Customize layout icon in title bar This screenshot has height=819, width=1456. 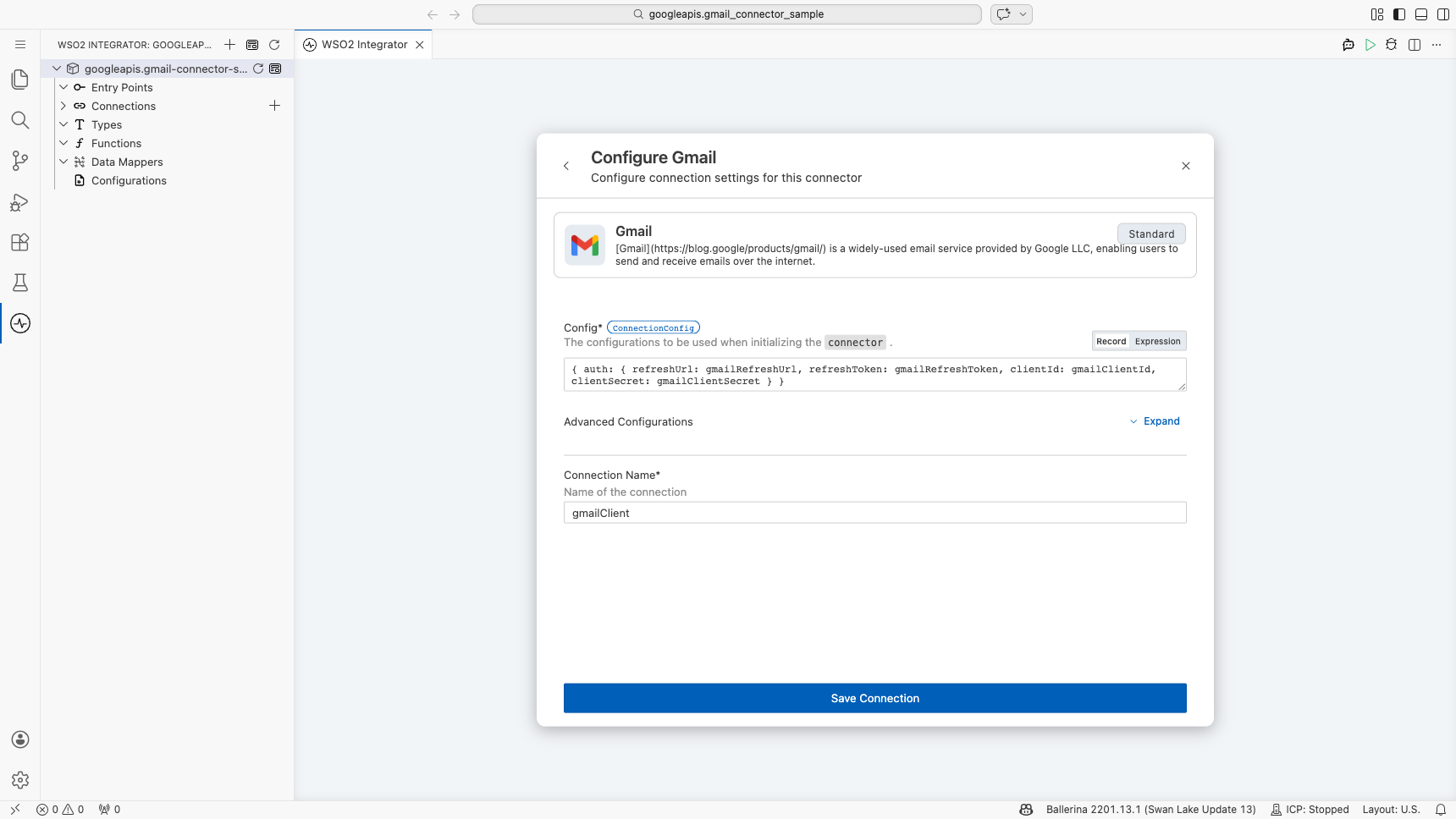click(1377, 14)
